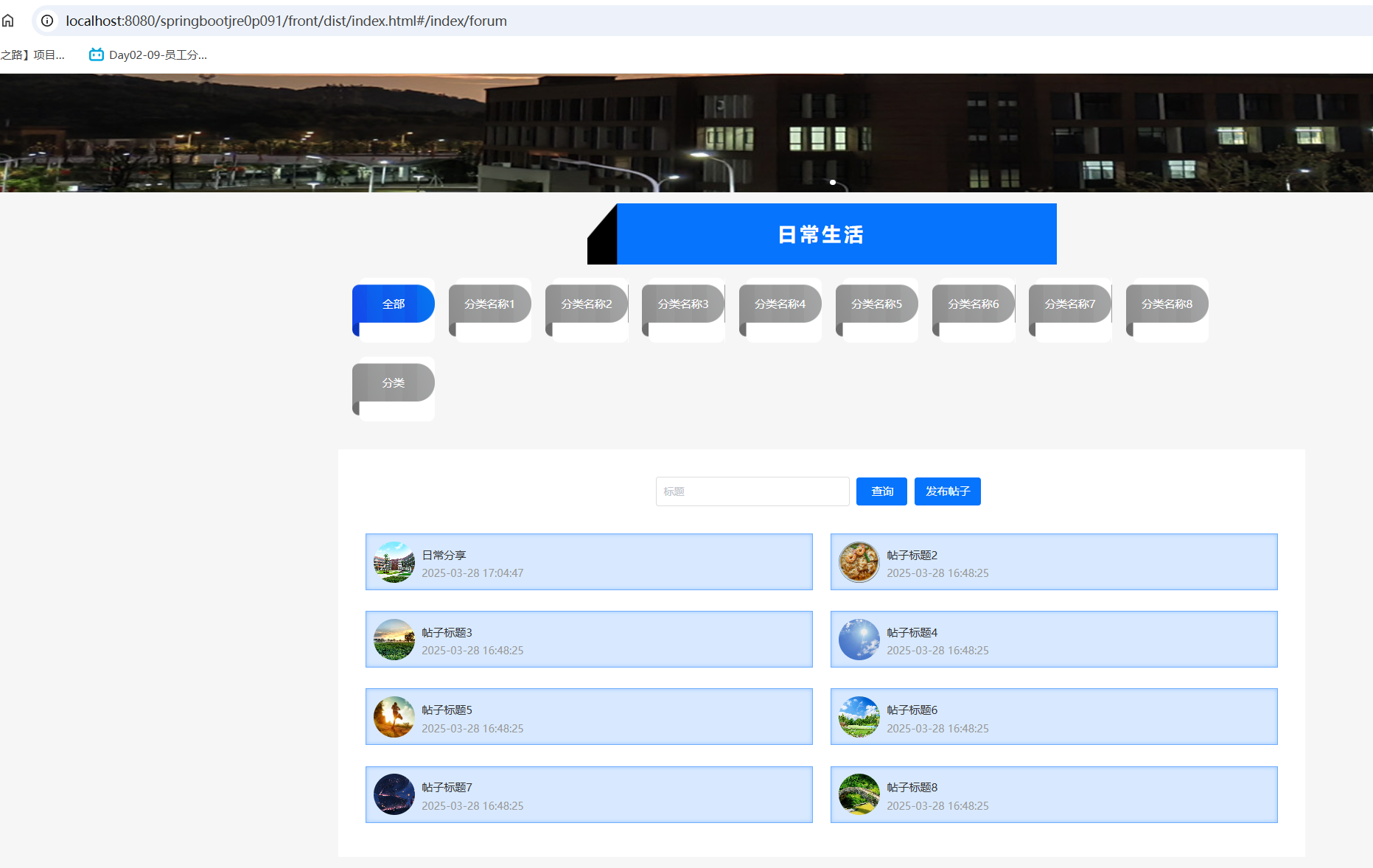The height and width of the screenshot is (868, 1373).
Task: Filter by 分类名称4 category
Action: [780, 304]
